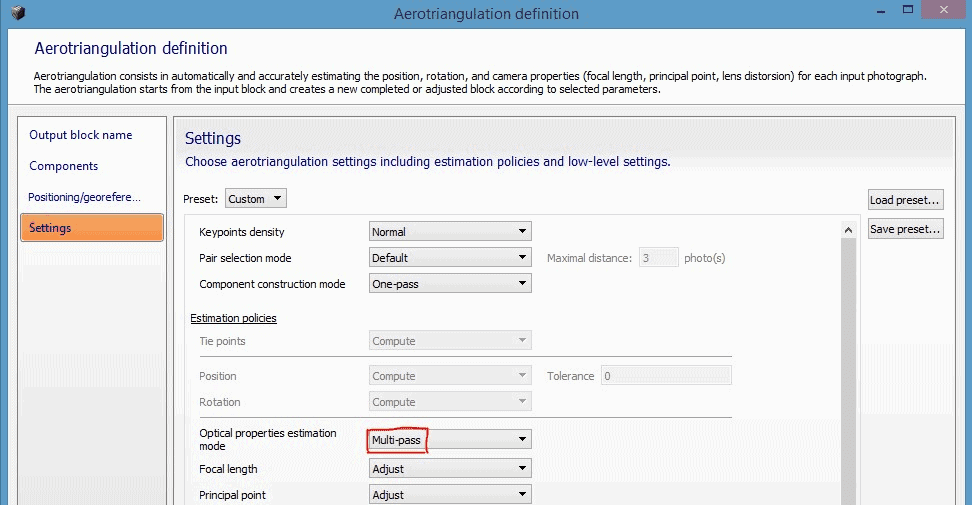This screenshot has height=505, width=972.
Task: Switch to the Positioning/georeferencing page
Action: (x=85, y=197)
